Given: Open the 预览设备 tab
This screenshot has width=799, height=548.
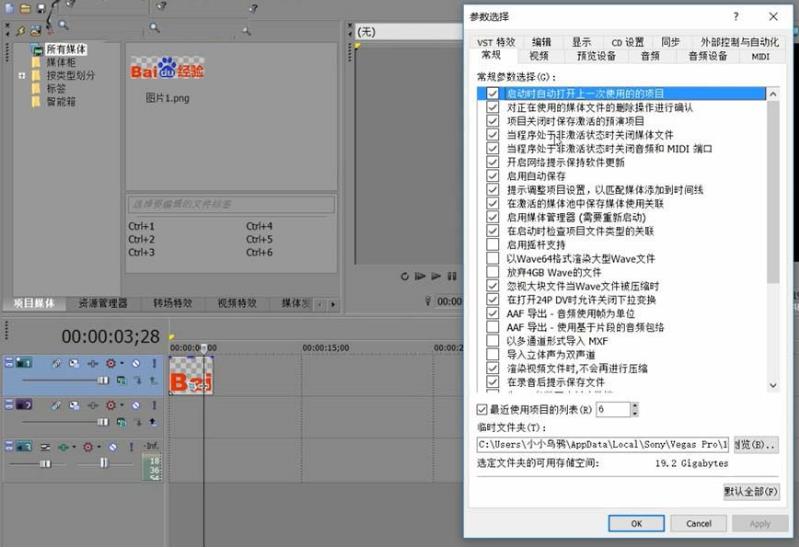Looking at the screenshot, I should 596,56.
